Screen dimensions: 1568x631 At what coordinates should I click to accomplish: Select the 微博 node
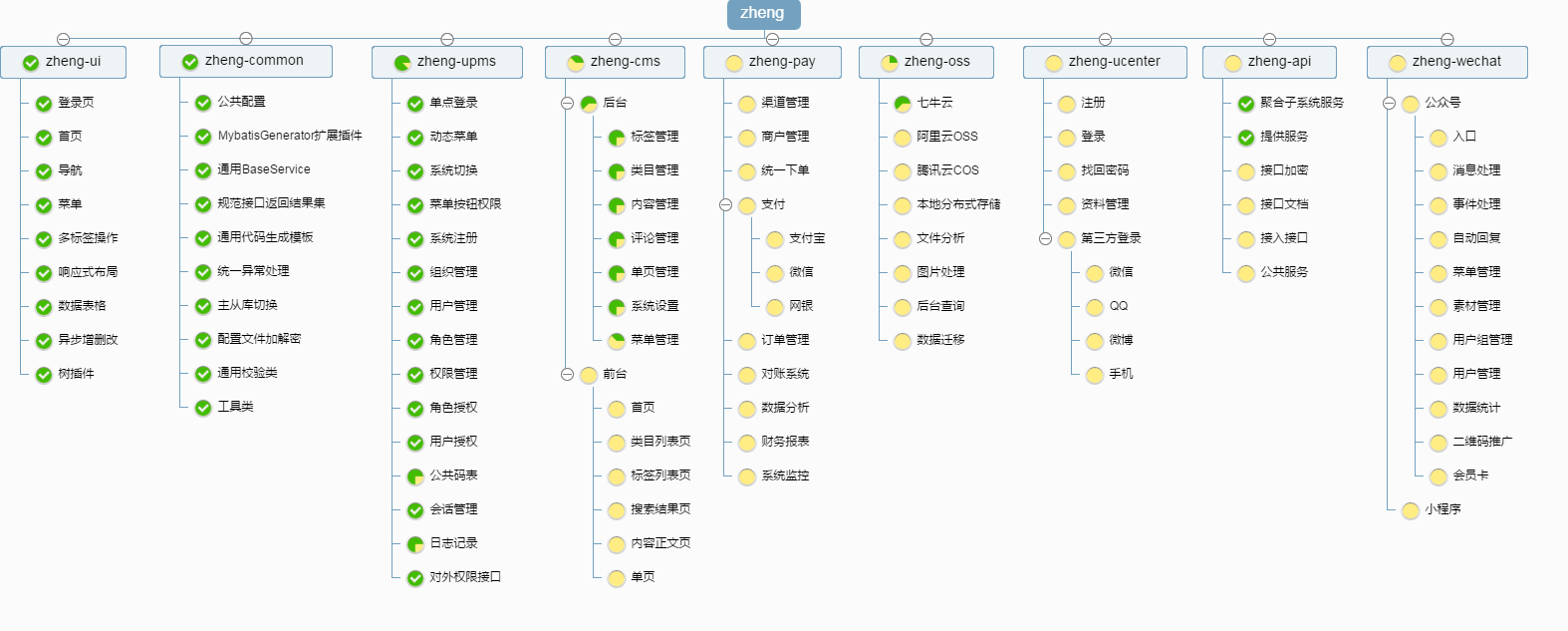(1121, 340)
